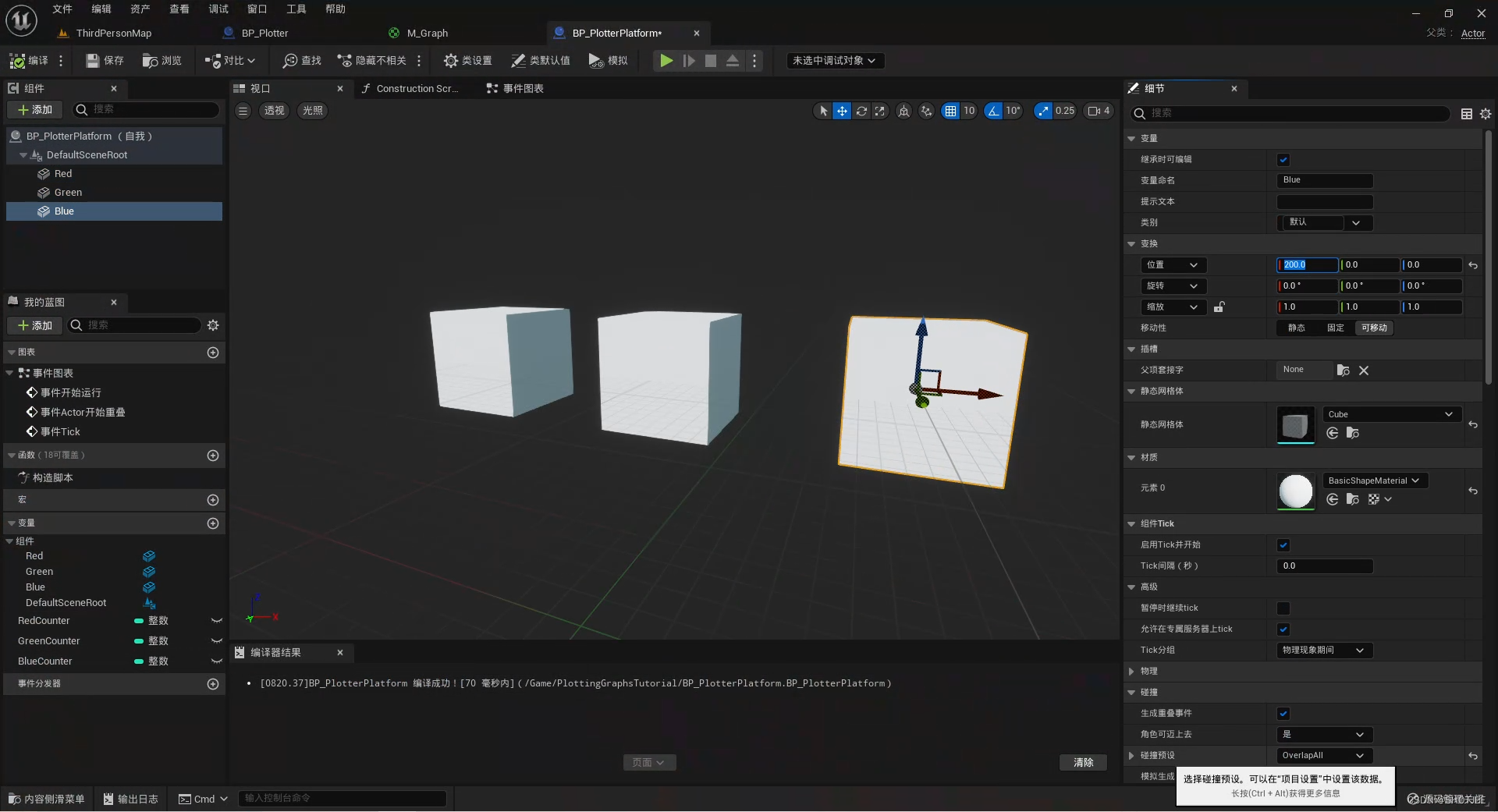The height and width of the screenshot is (812, 1498).
Task: Toggle grid snapping icon in viewport
Action: pyautogui.click(x=950, y=111)
